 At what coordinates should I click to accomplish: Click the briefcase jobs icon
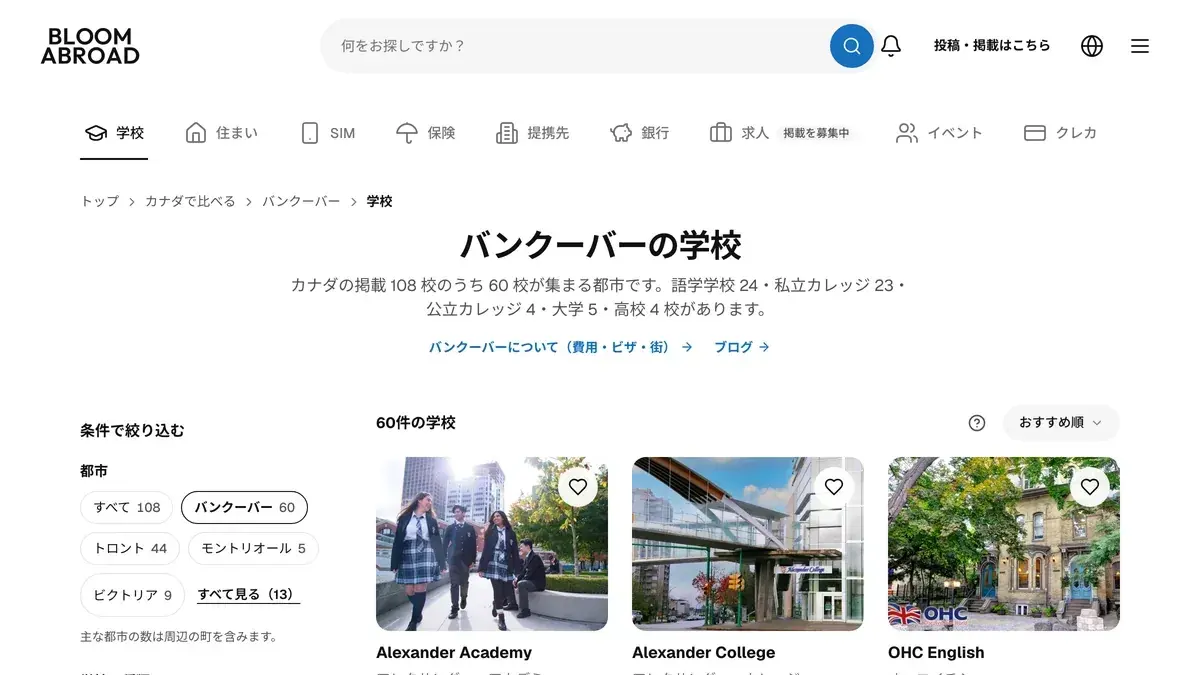[721, 133]
